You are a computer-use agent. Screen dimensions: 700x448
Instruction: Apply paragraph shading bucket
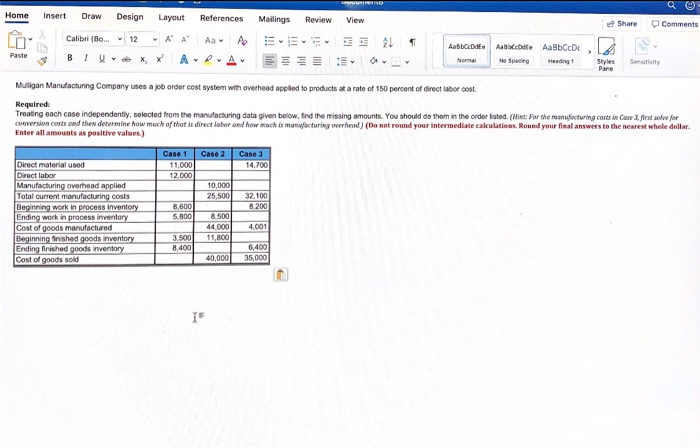coord(374,61)
